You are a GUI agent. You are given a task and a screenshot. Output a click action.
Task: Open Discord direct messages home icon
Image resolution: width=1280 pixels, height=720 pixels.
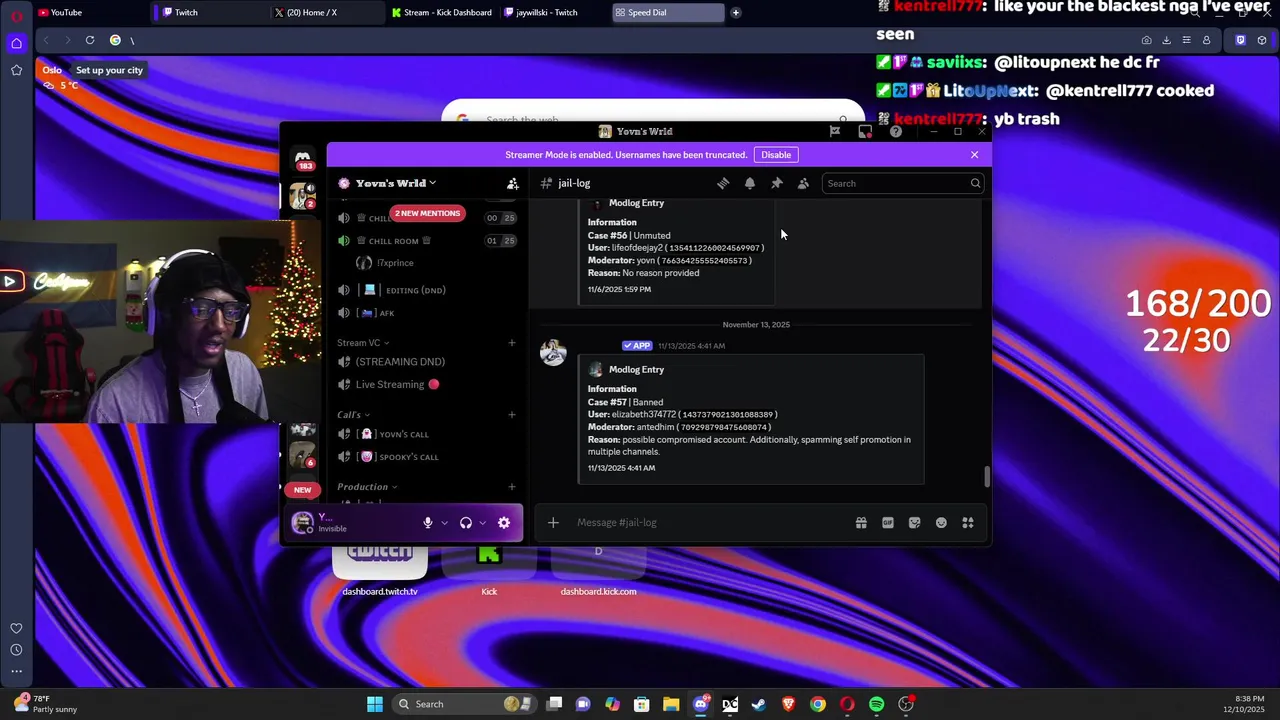click(302, 158)
